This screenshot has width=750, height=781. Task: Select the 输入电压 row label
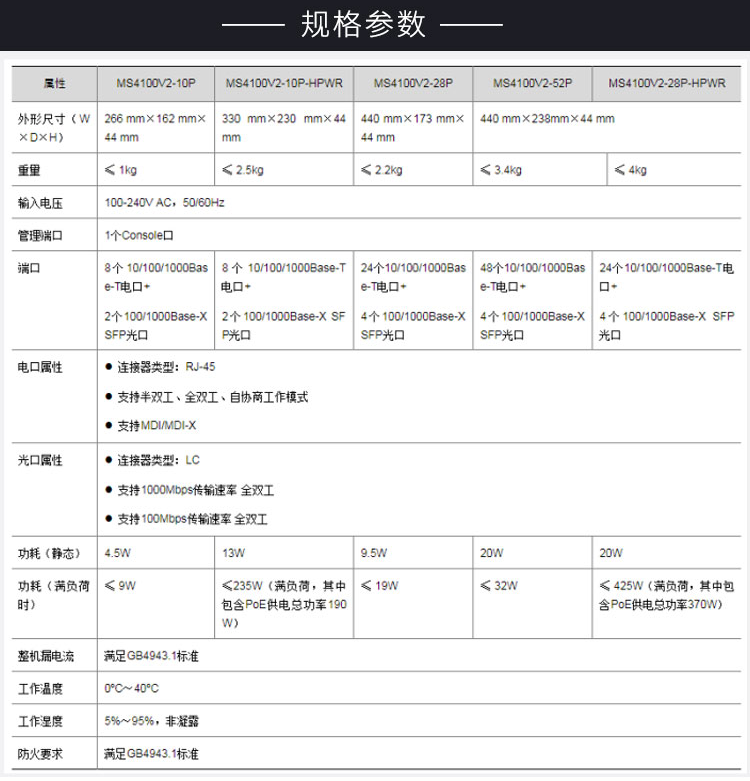[x=40, y=203]
